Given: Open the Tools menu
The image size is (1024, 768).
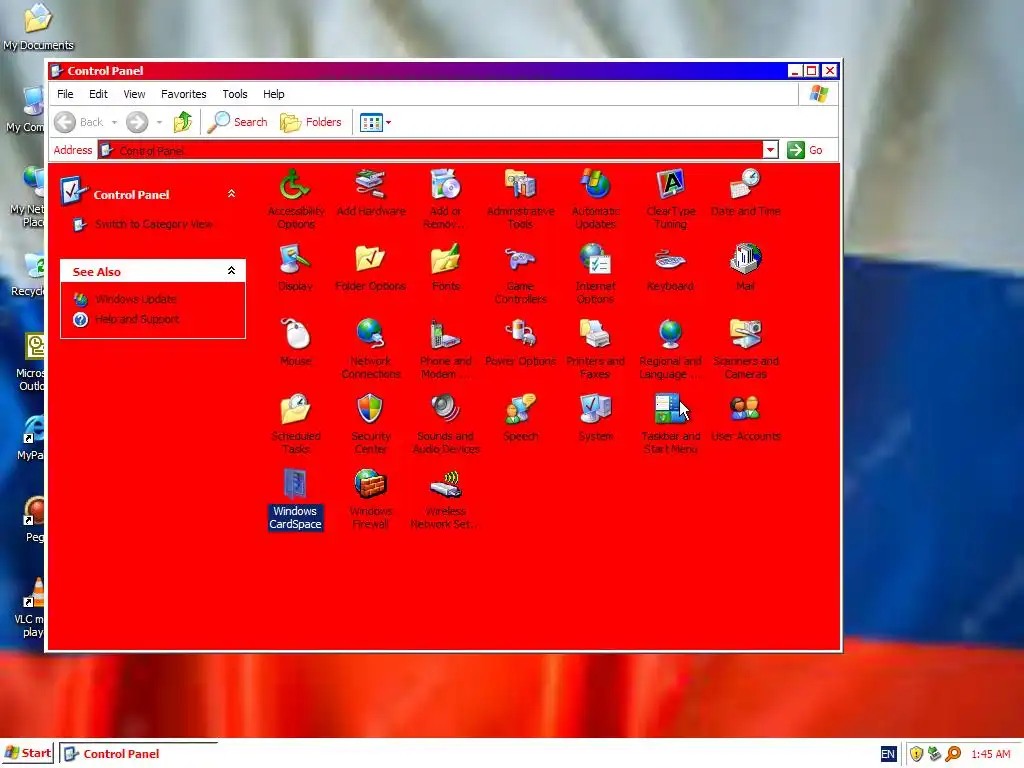Looking at the screenshot, I should (x=234, y=94).
